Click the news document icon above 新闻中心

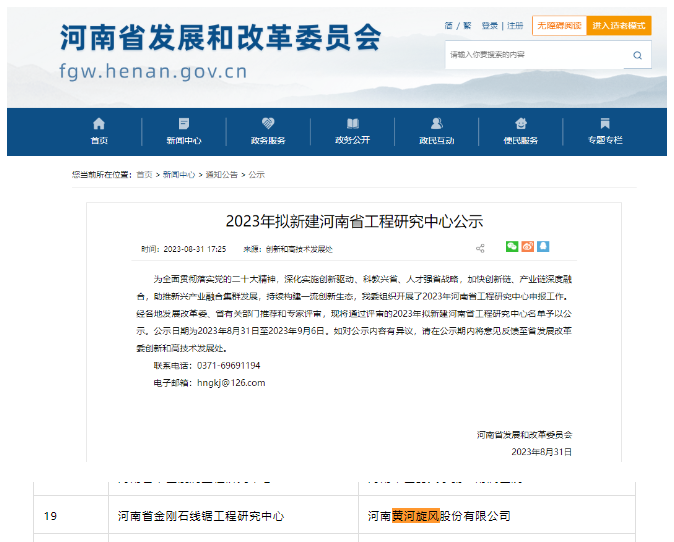[184, 124]
